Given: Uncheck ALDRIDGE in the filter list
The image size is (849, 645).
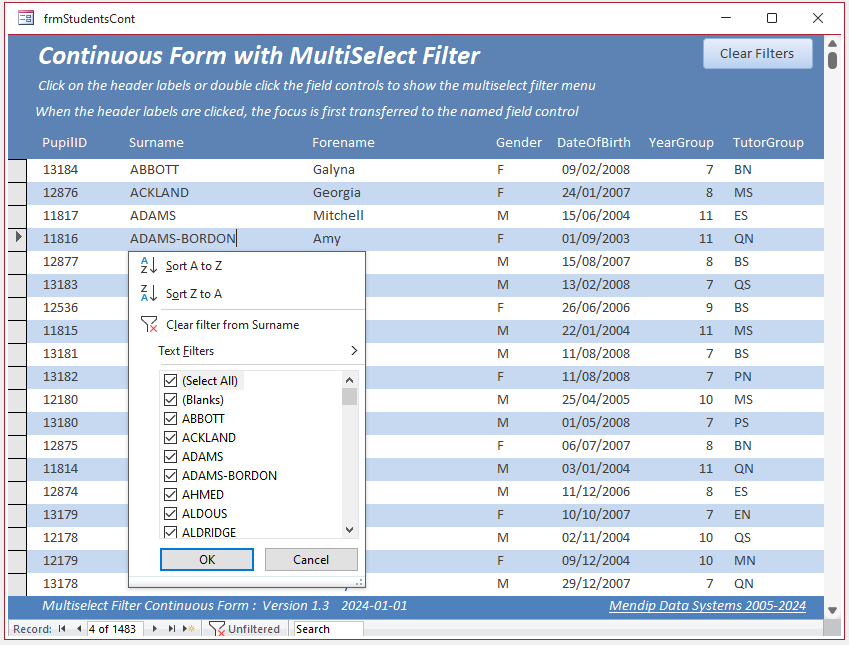Looking at the screenshot, I should (x=171, y=532).
